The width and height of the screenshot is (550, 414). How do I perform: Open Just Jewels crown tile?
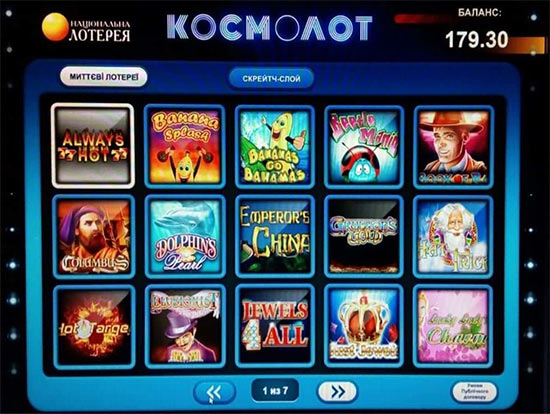364,327
